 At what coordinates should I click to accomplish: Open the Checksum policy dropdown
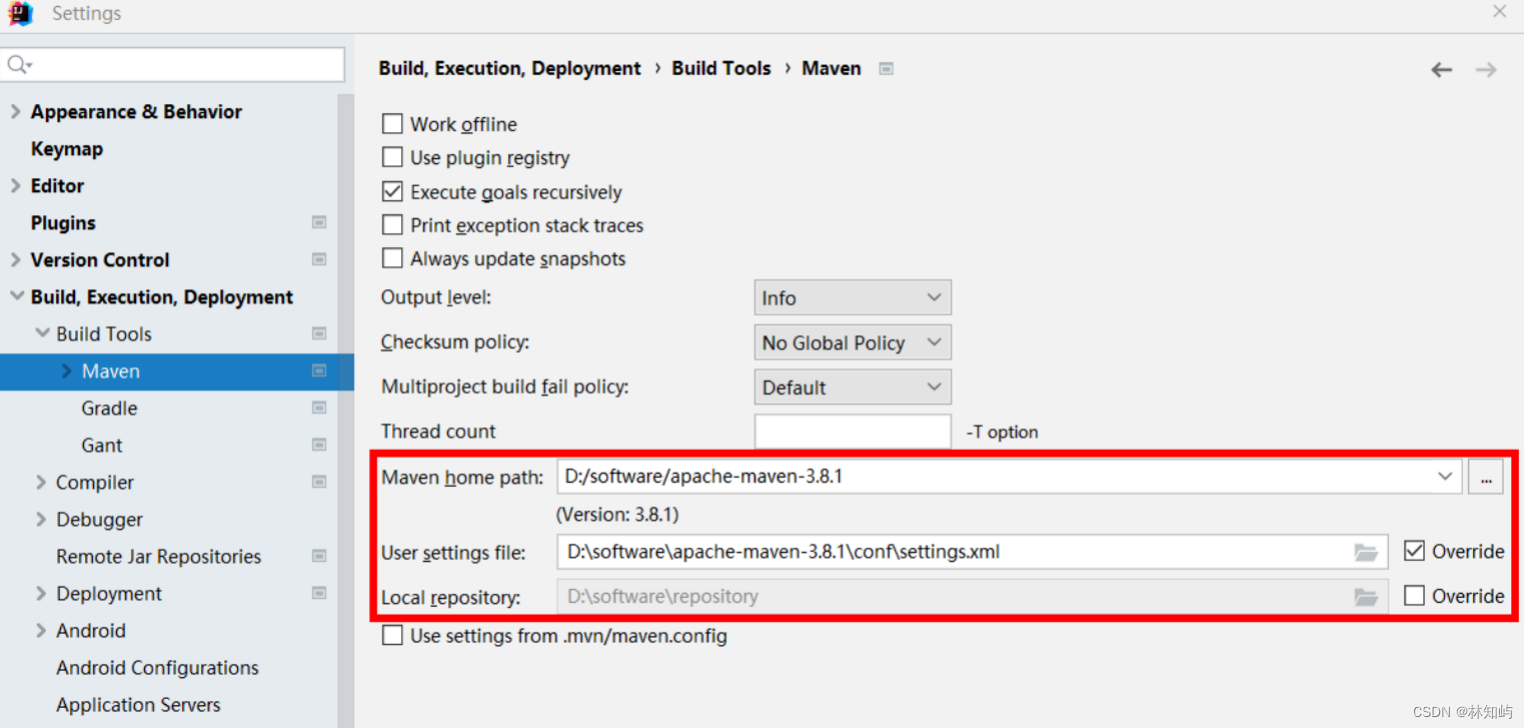[x=852, y=342]
